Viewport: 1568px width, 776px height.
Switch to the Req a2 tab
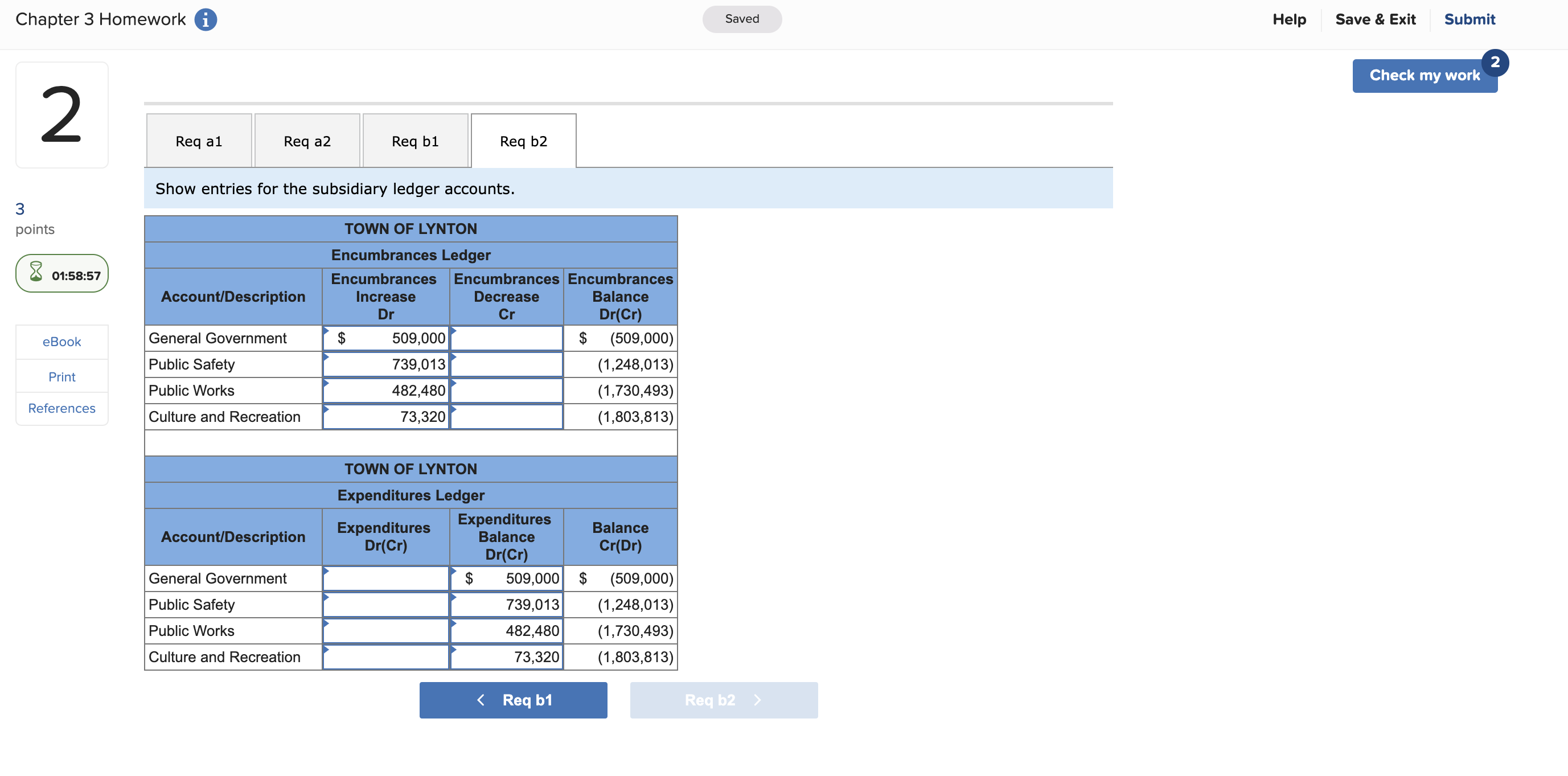click(x=307, y=141)
